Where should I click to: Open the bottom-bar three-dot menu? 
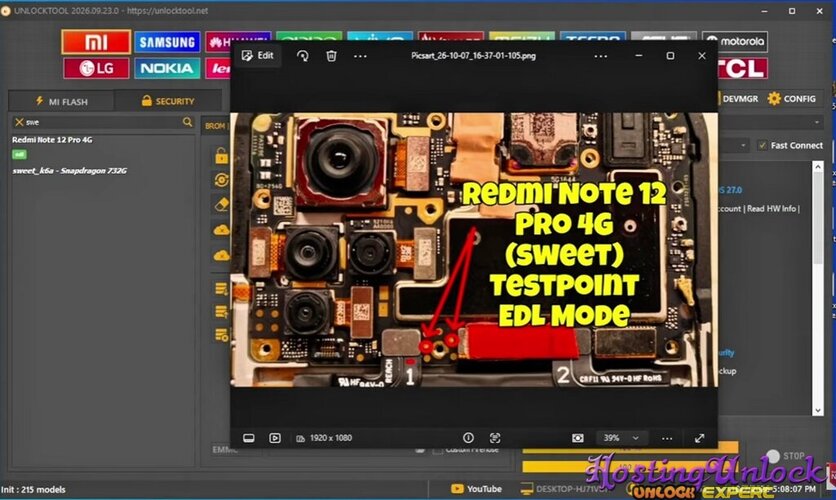[667, 438]
